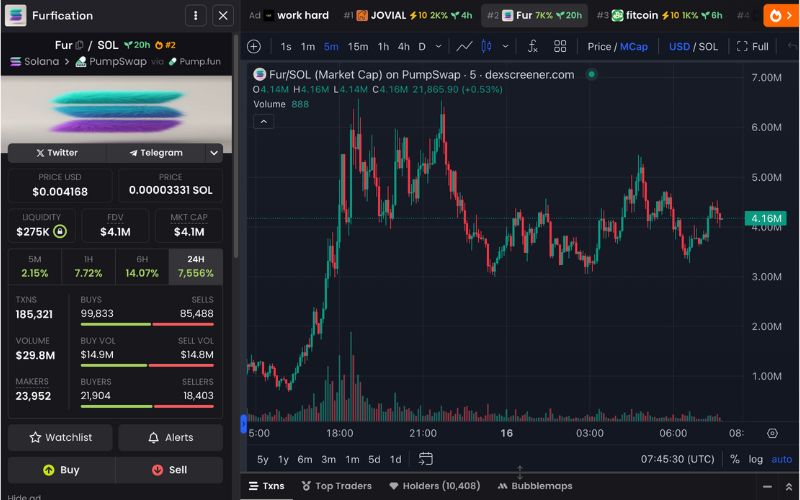The image size is (800, 500).
Task: Open chart settings gear icon
Action: 772,433
